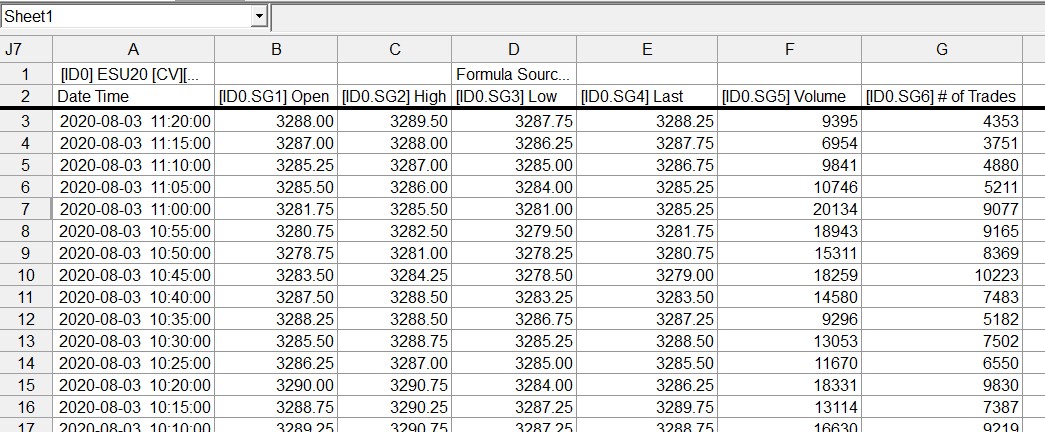Select column F header
Image resolution: width=1045 pixels, height=432 pixels.
tap(790, 49)
